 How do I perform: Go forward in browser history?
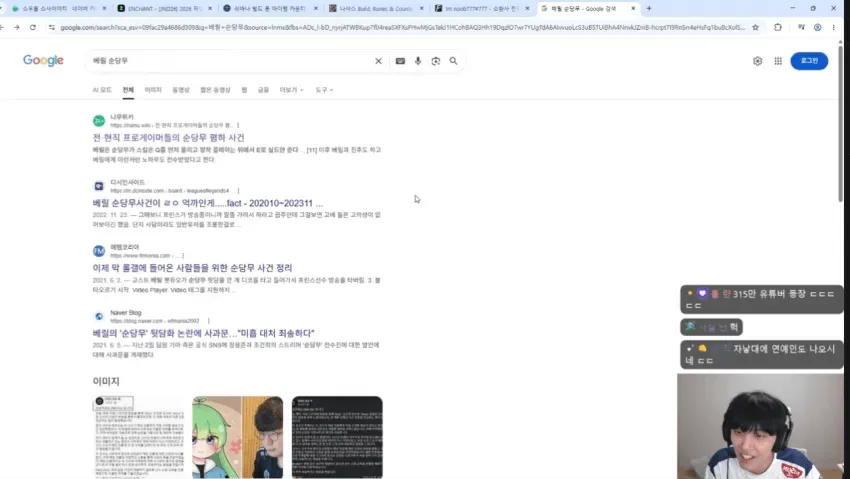17,27
